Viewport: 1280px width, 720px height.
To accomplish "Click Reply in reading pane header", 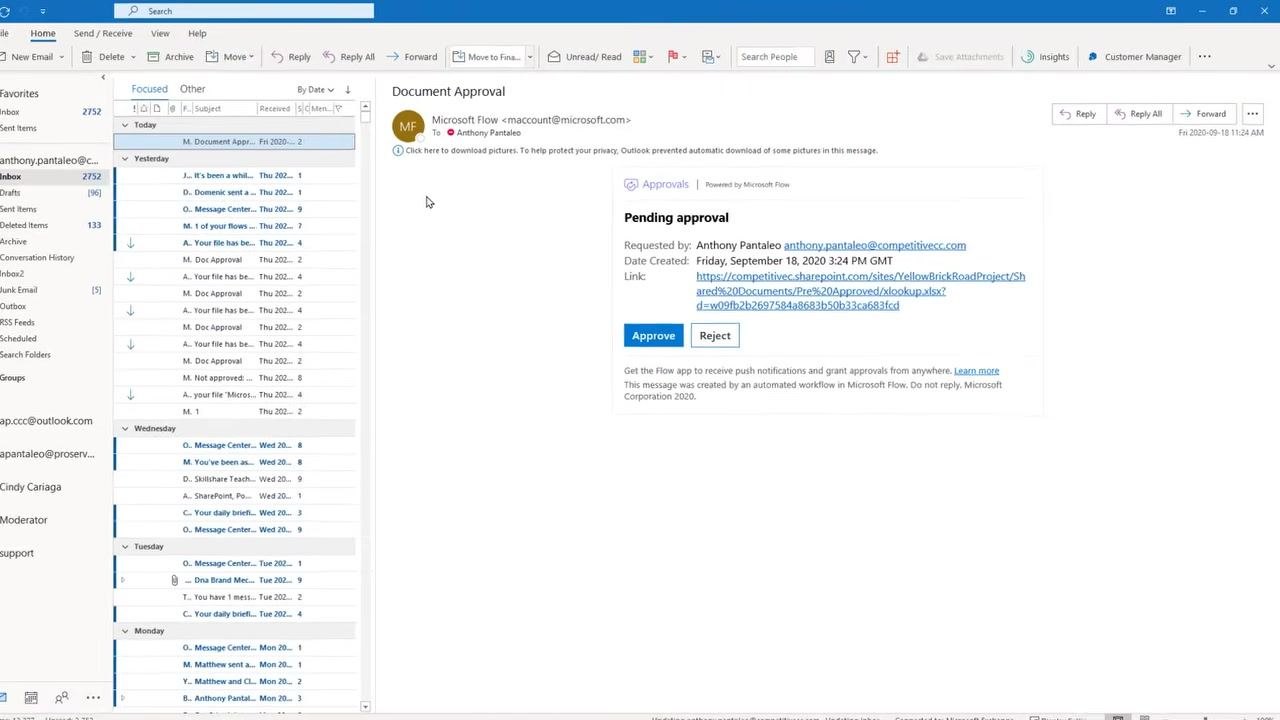I will click(x=1077, y=114).
